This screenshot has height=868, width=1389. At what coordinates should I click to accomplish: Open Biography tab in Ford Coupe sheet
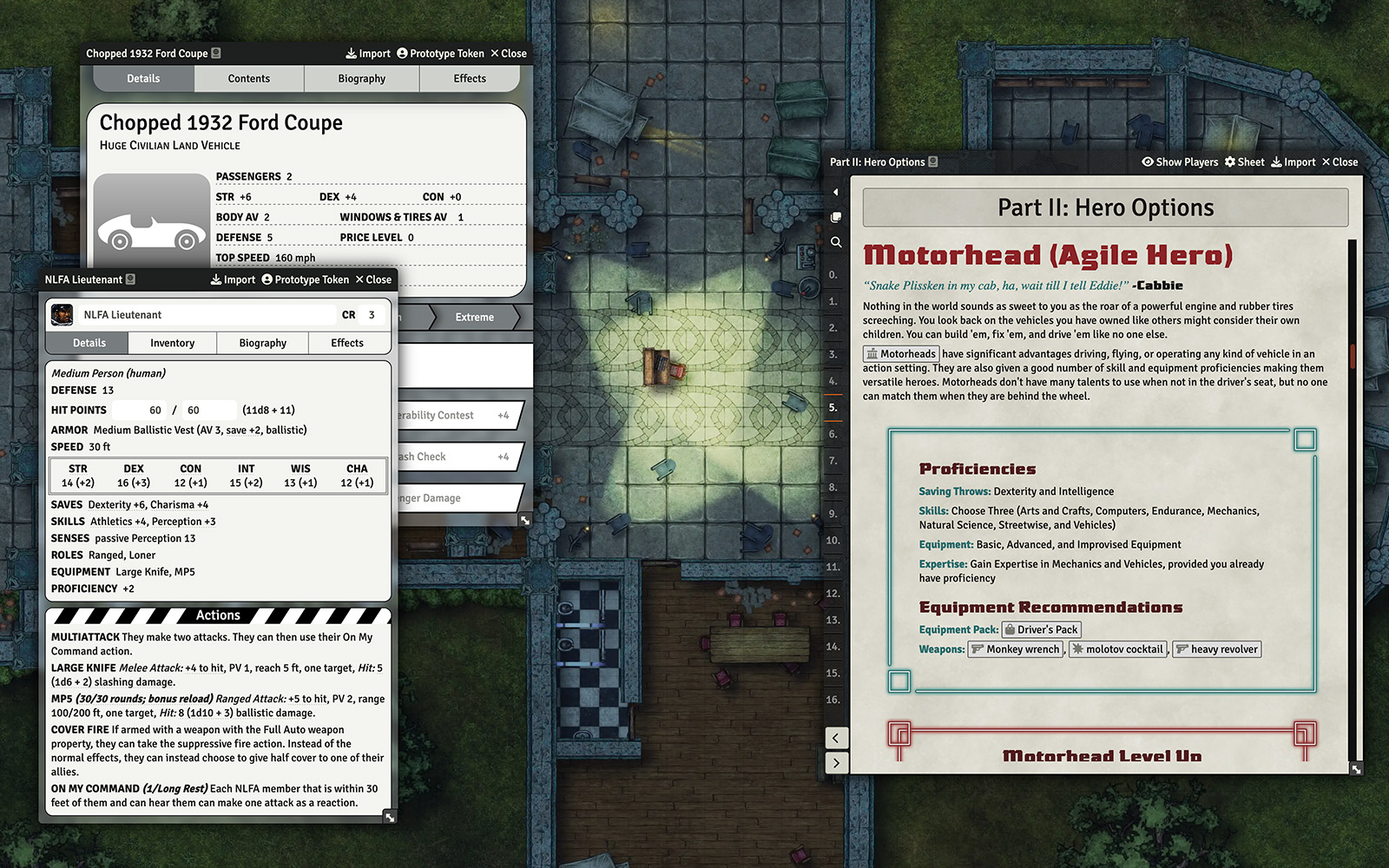(362, 78)
